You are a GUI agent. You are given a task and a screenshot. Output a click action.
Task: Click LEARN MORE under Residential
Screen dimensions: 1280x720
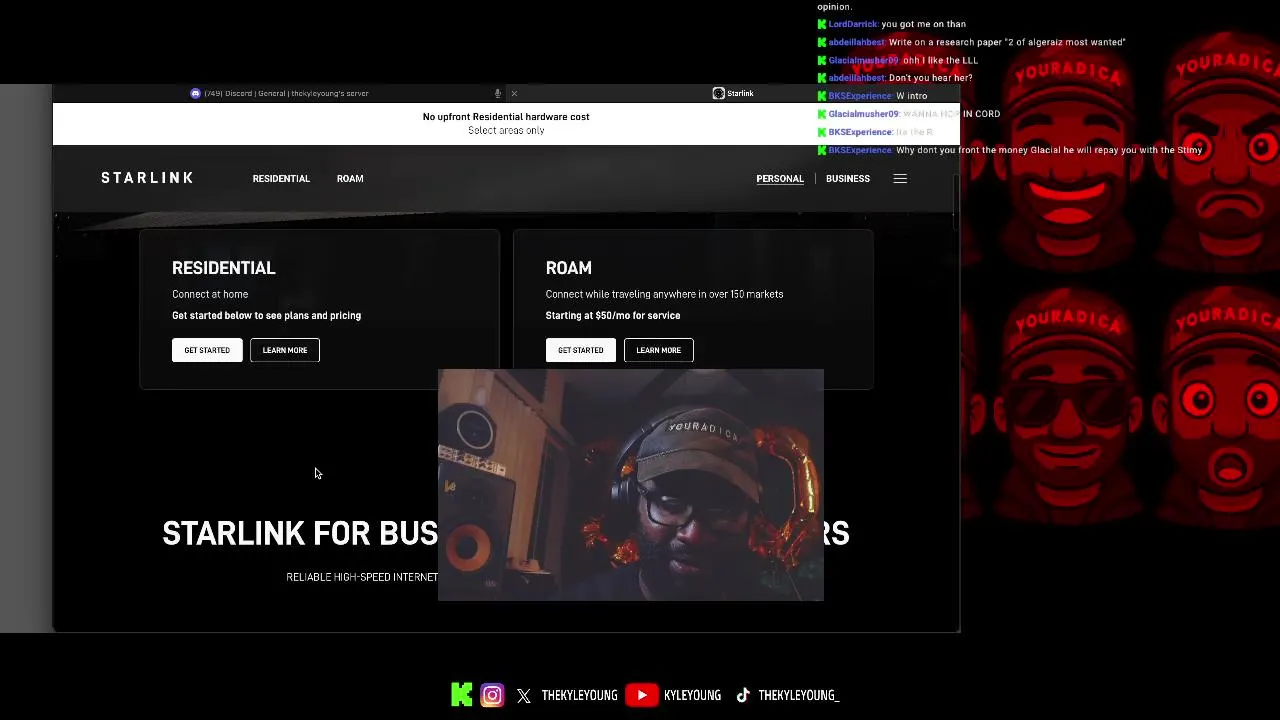click(285, 350)
